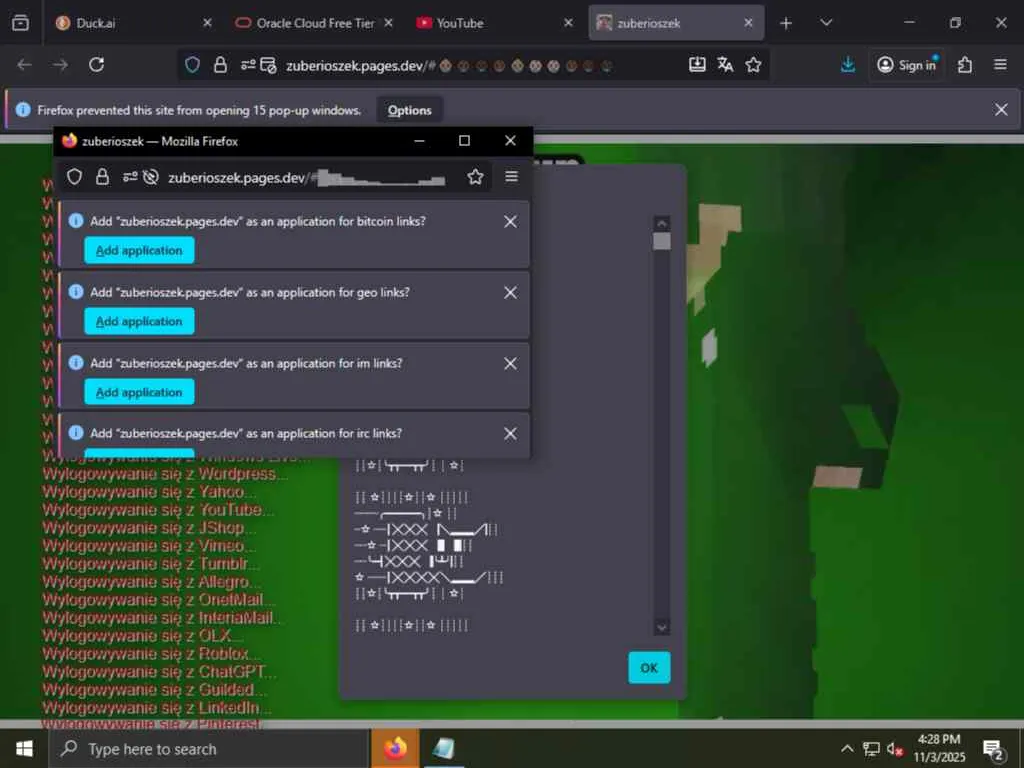Viewport: 1024px width, 768px height.
Task: Switch to the YouTube tab
Action: coord(494,23)
